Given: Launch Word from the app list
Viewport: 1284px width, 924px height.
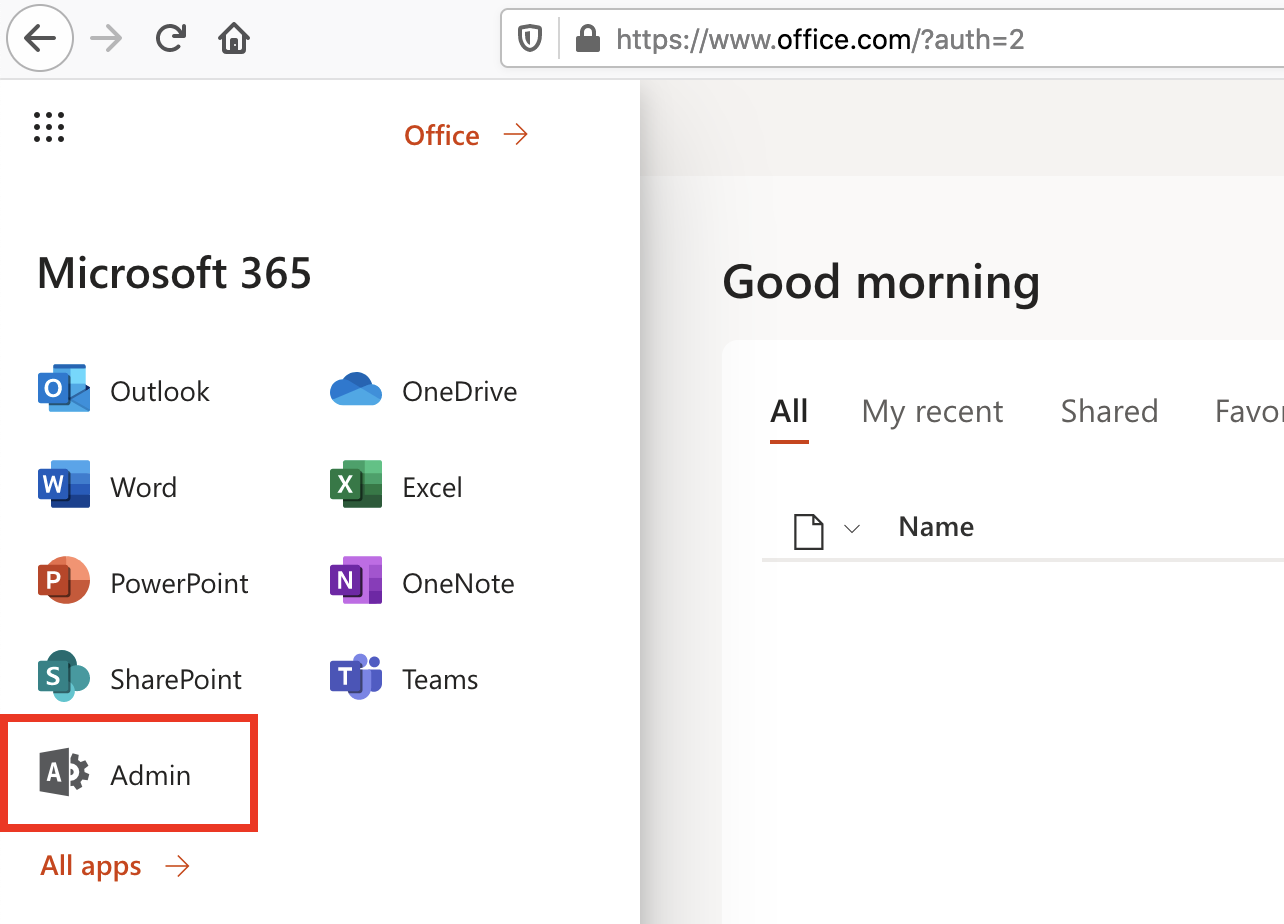Looking at the screenshot, I should (64, 486).
